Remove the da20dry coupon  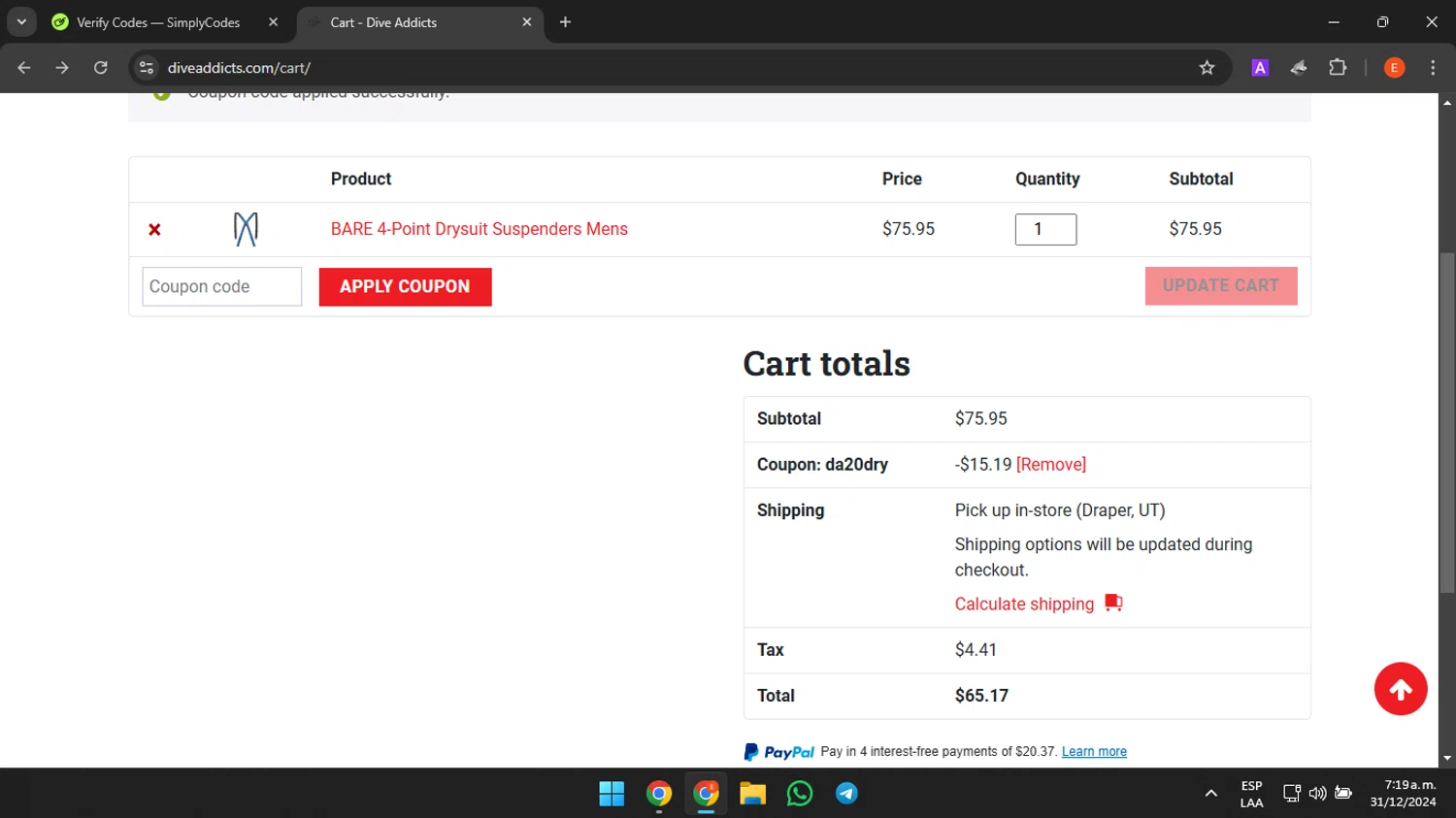pos(1051,465)
